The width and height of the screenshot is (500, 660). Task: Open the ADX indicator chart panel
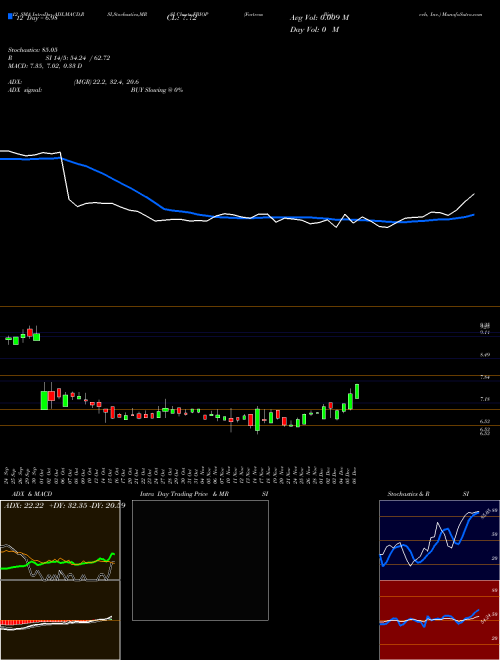60,540
